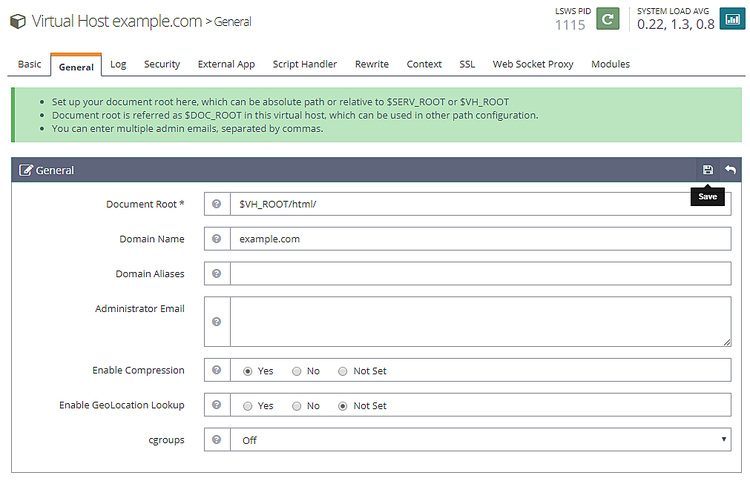
Task: Click the back arrow icon in General header
Action: pyautogui.click(x=730, y=170)
